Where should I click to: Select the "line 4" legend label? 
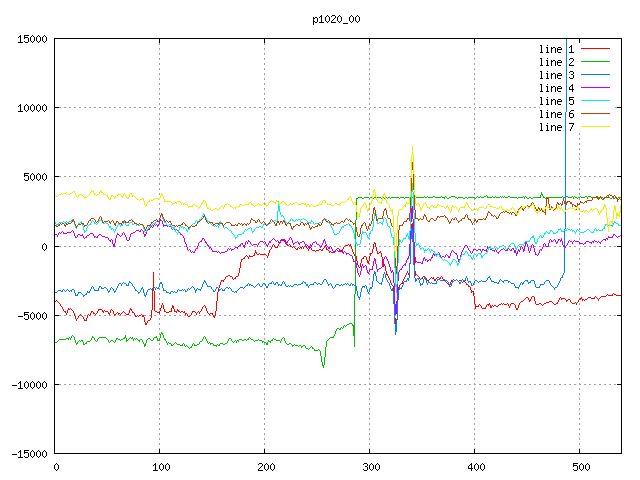pos(556,88)
